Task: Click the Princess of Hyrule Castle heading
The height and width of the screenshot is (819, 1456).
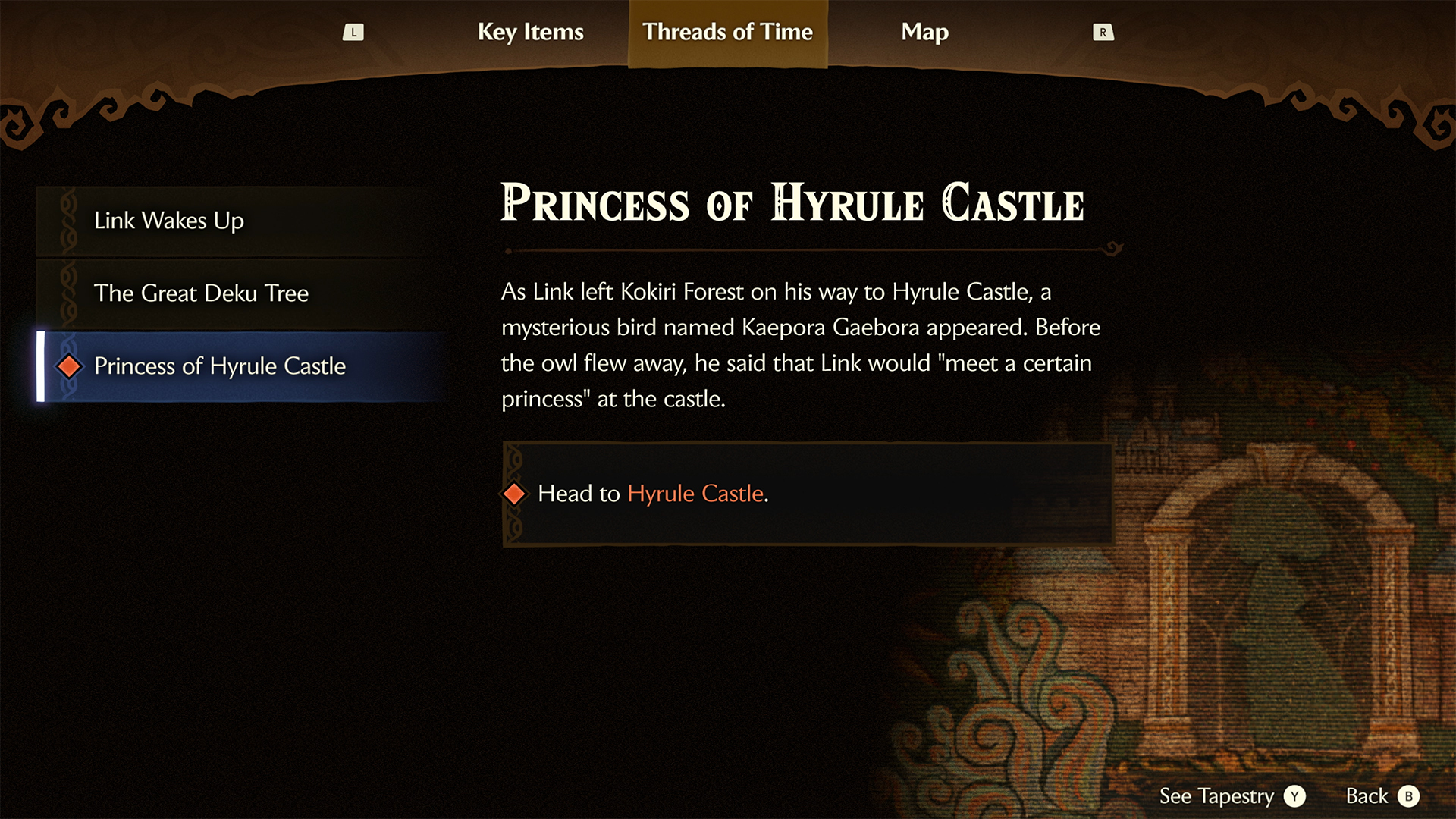Action: pyautogui.click(x=792, y=203)
